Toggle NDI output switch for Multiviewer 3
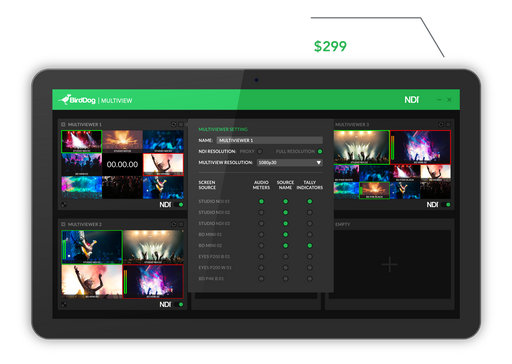 [x=446, y=205]
